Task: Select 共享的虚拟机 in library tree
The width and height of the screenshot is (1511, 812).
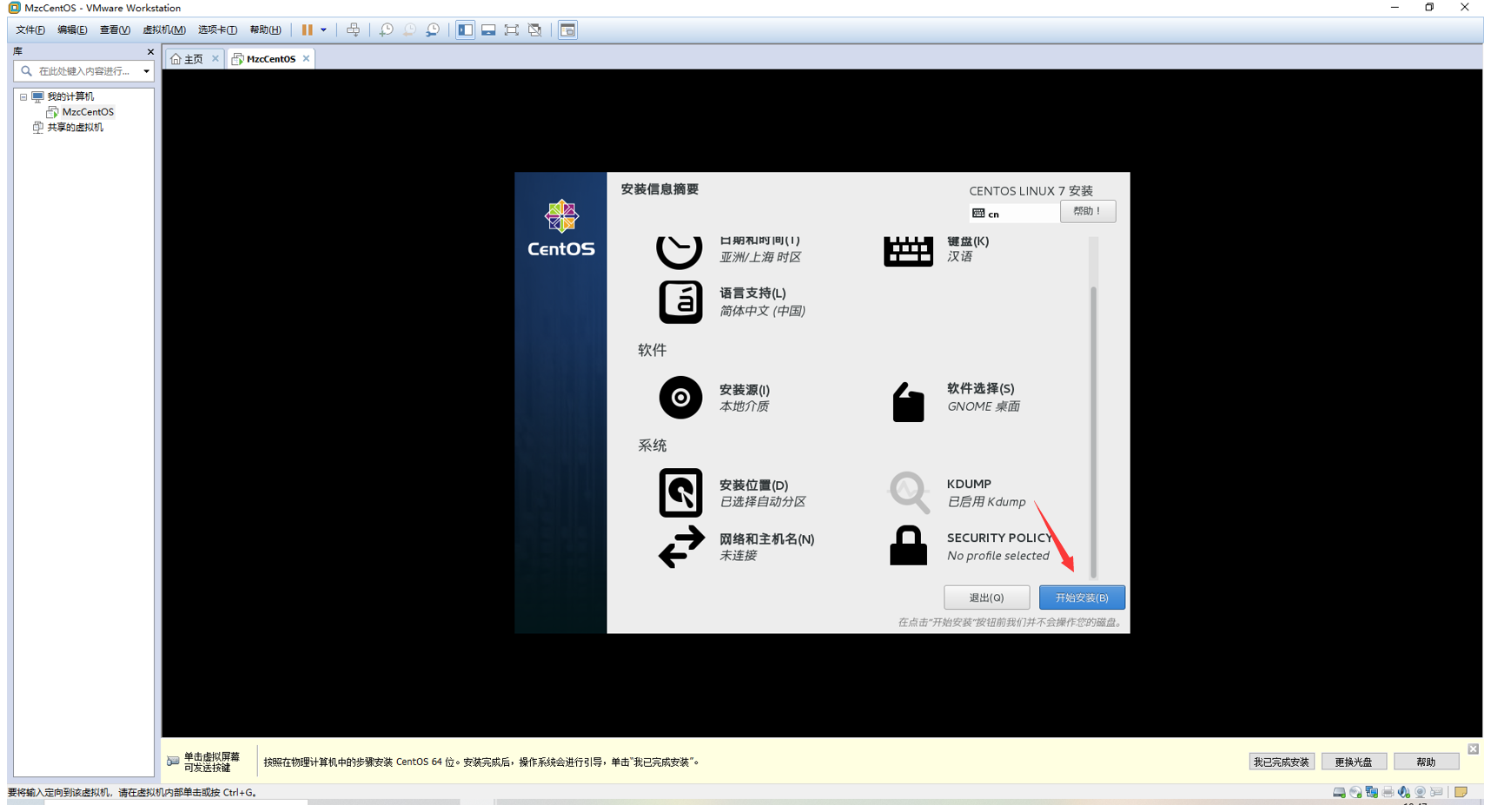Action: pyautogui.click(x=75, y=128)
